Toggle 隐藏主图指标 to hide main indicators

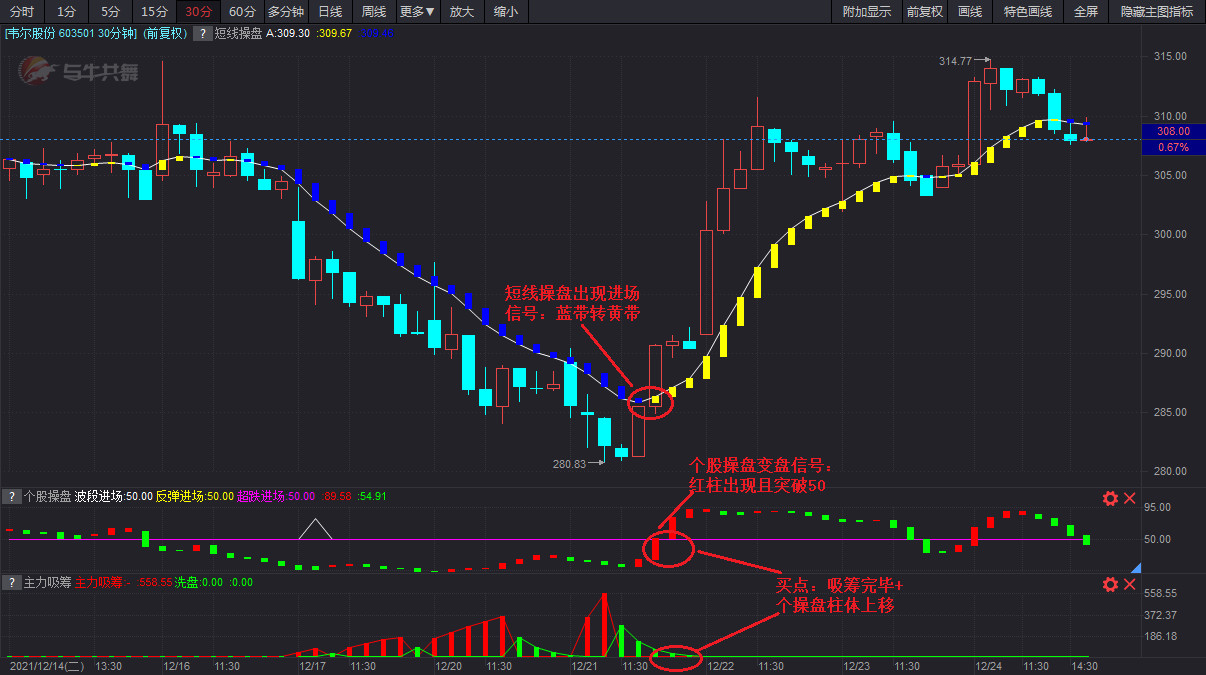1157,12
